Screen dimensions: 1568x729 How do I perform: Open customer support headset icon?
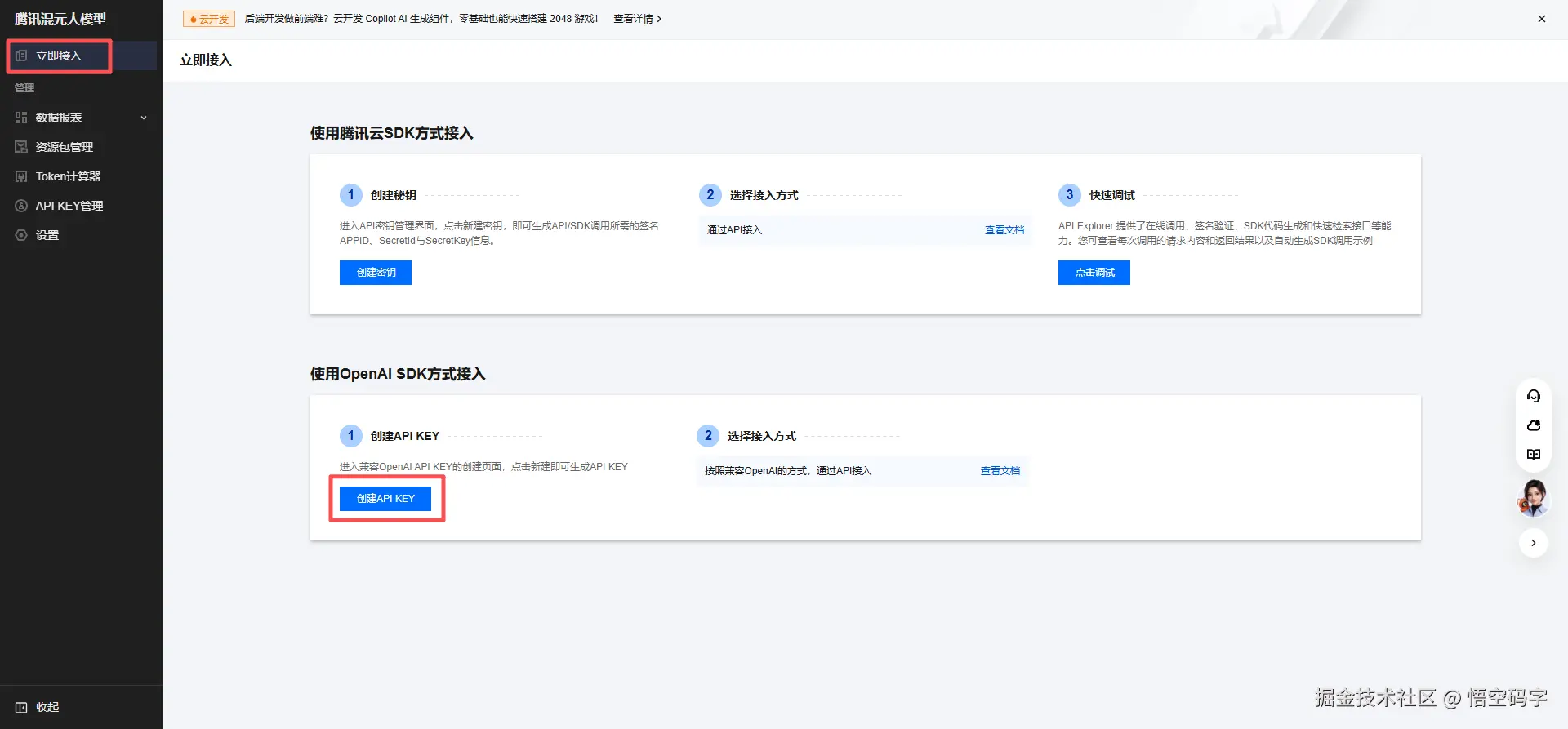1534,396
